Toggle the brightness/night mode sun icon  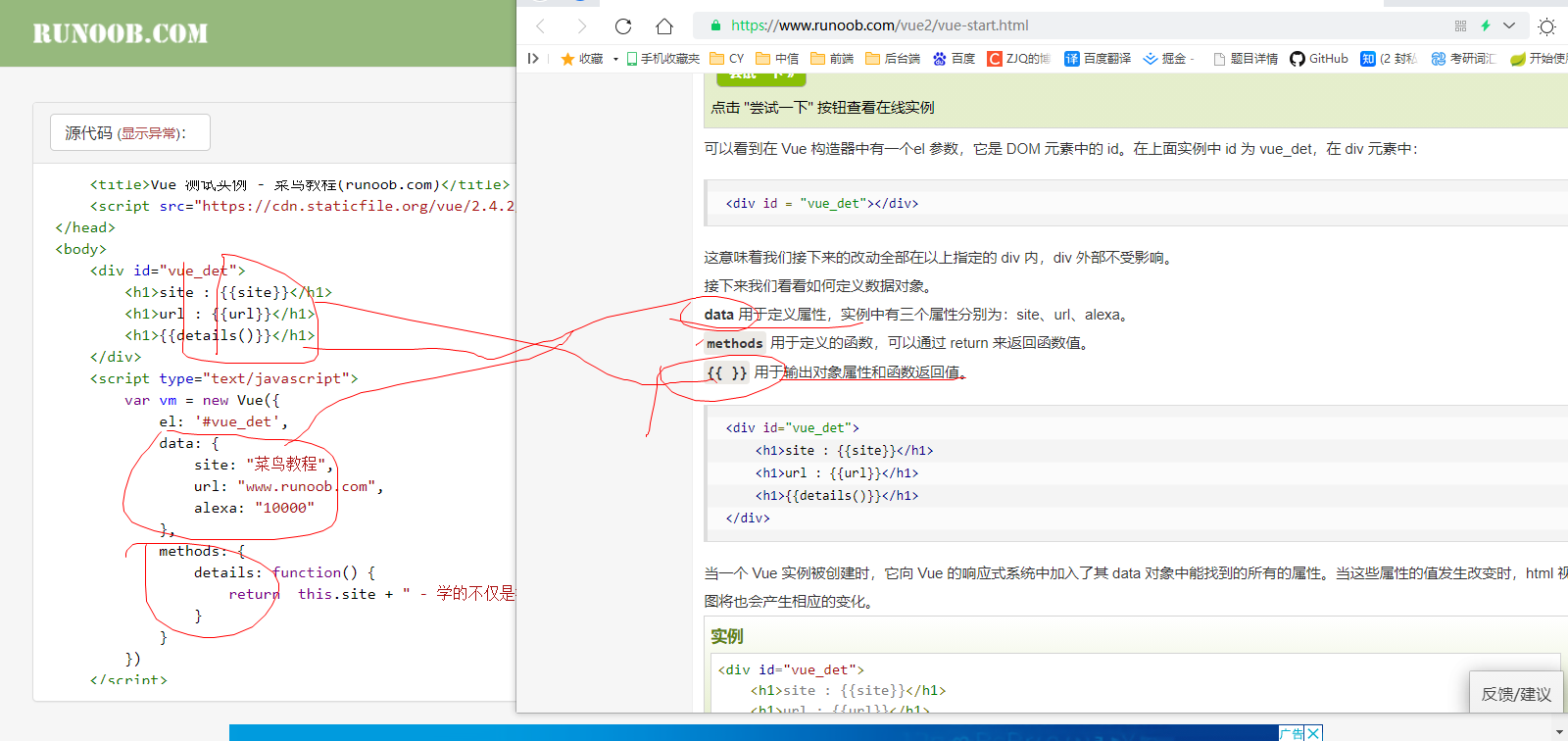(x=1547, y=26)
